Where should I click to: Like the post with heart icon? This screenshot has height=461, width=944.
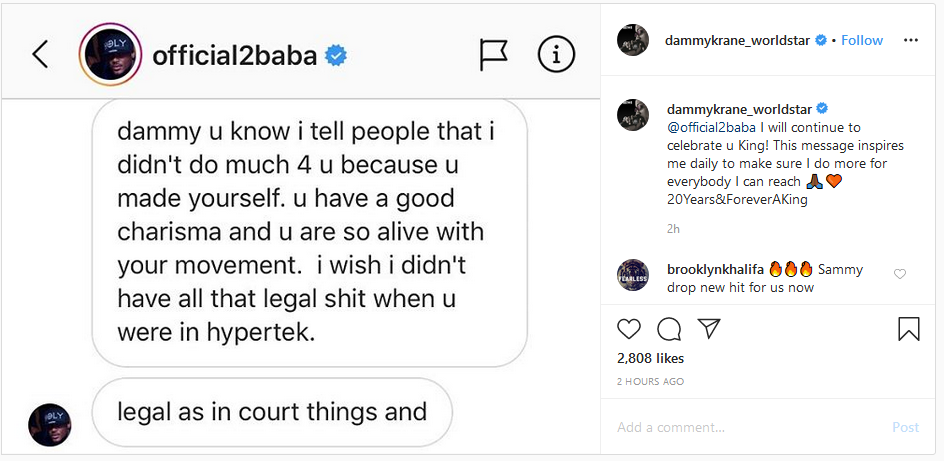pyautogui.click(x=629, y=329)
